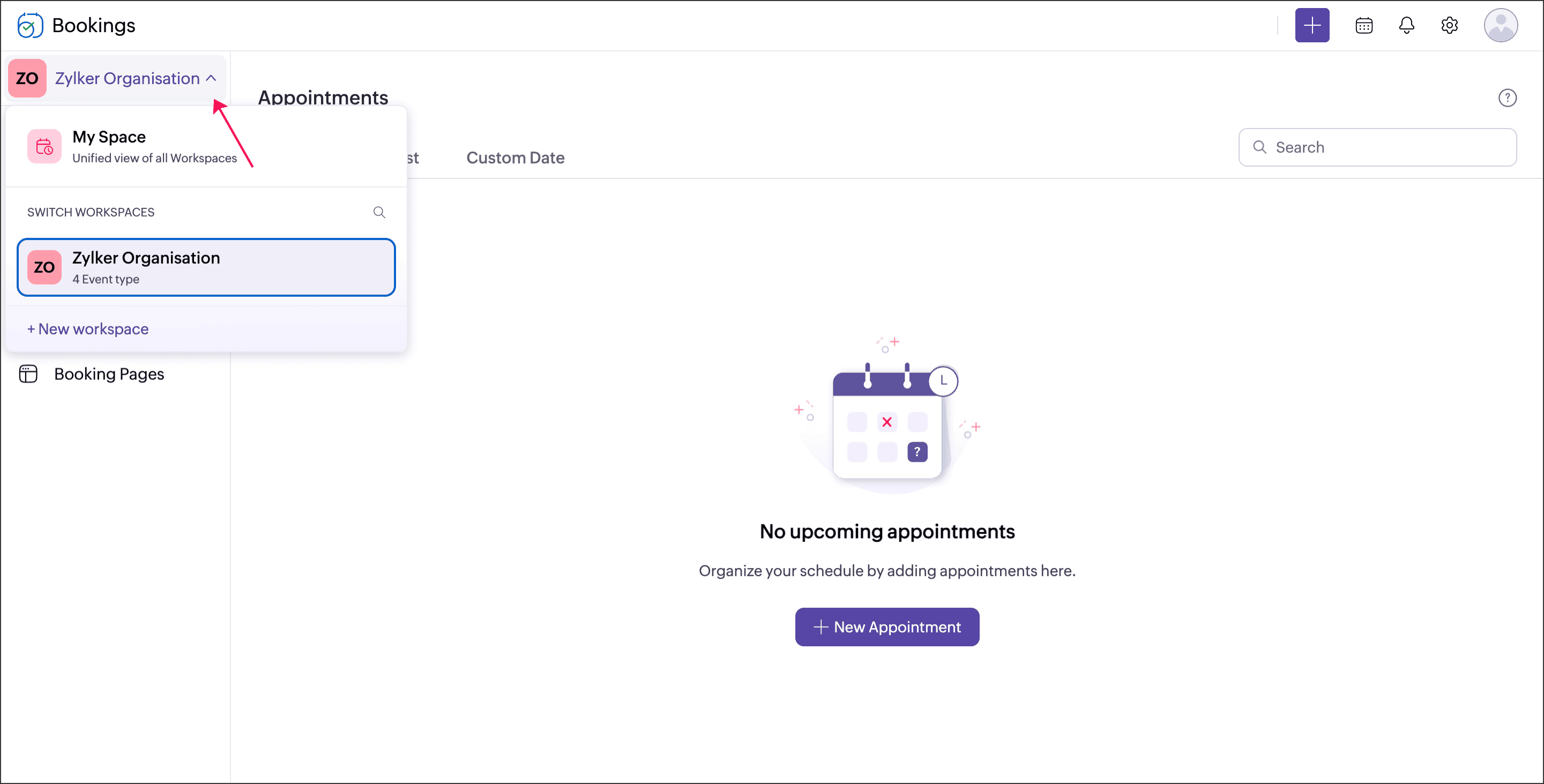Open the calendar view icon
Screen dimensions: 1544x784
click(x=1363, y=25)
